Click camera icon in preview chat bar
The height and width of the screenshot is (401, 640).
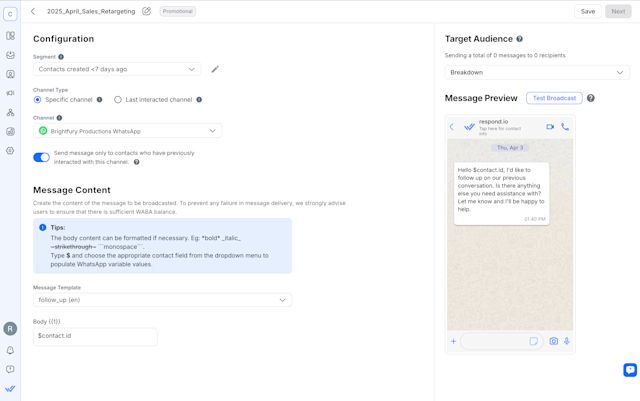(x=553, y=341)
